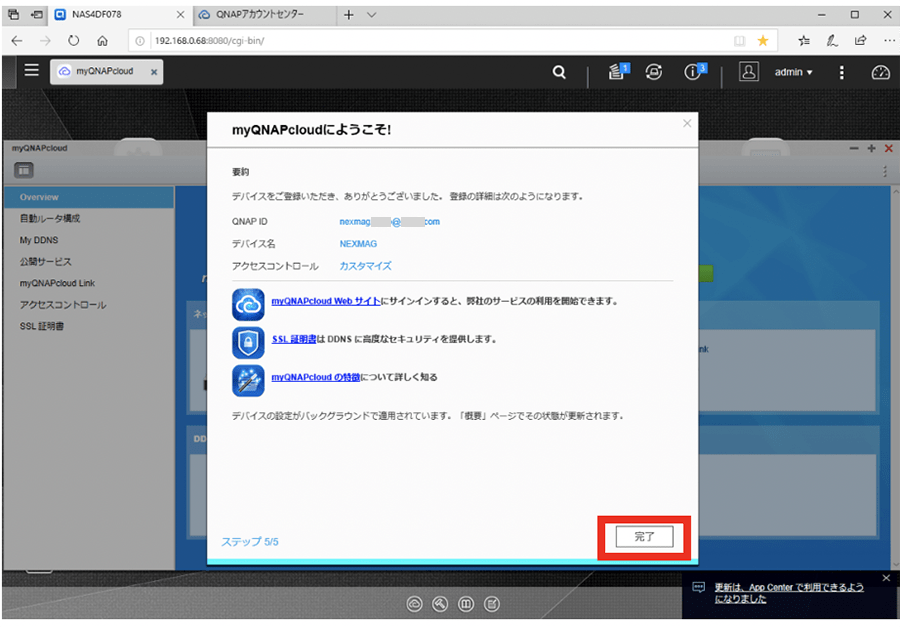Click the third desktop dock icon at bottom
900x627 pixels.
click(466, 604)
